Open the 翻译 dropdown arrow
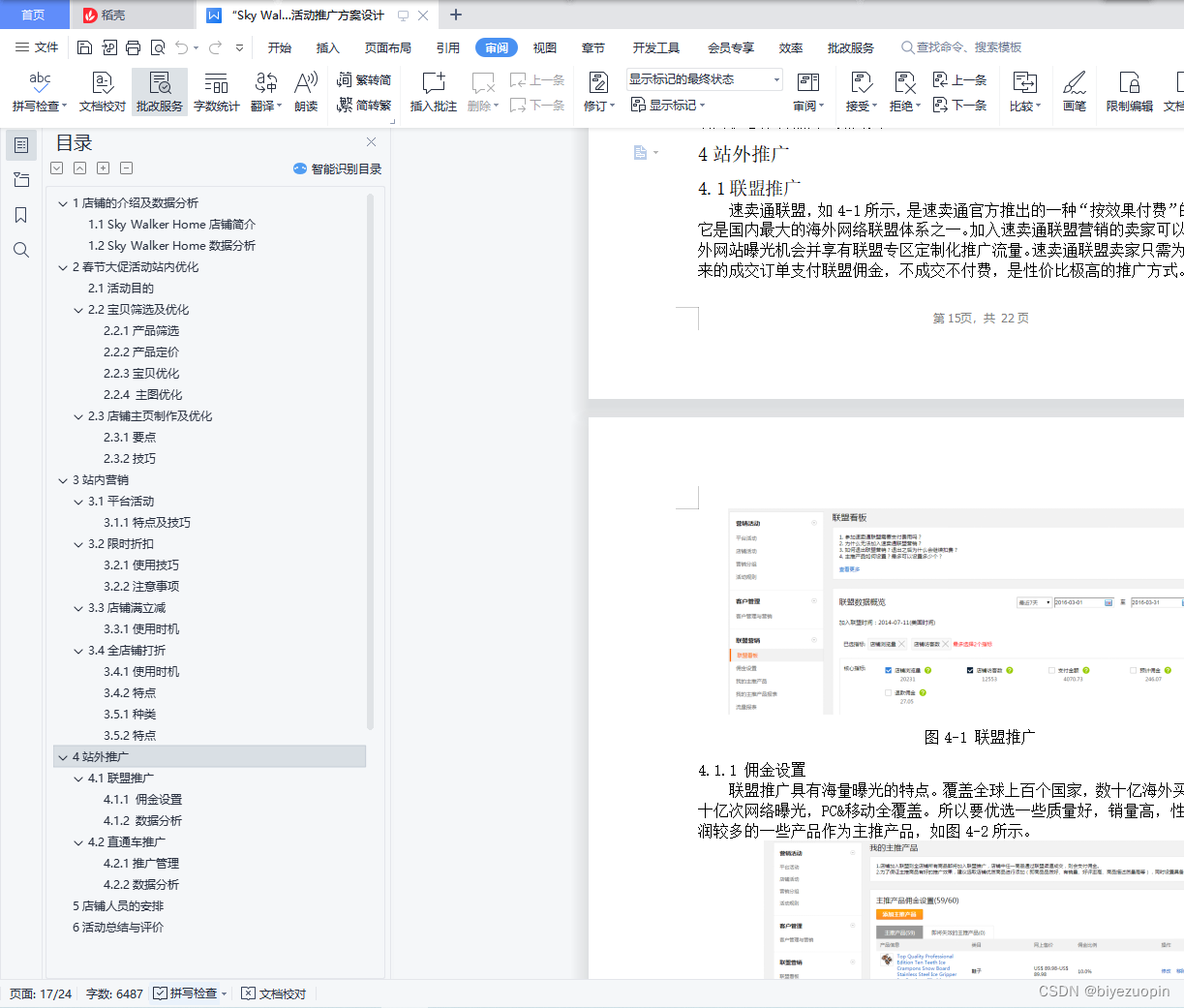Screen dimensions: 1184x1008 279,106
